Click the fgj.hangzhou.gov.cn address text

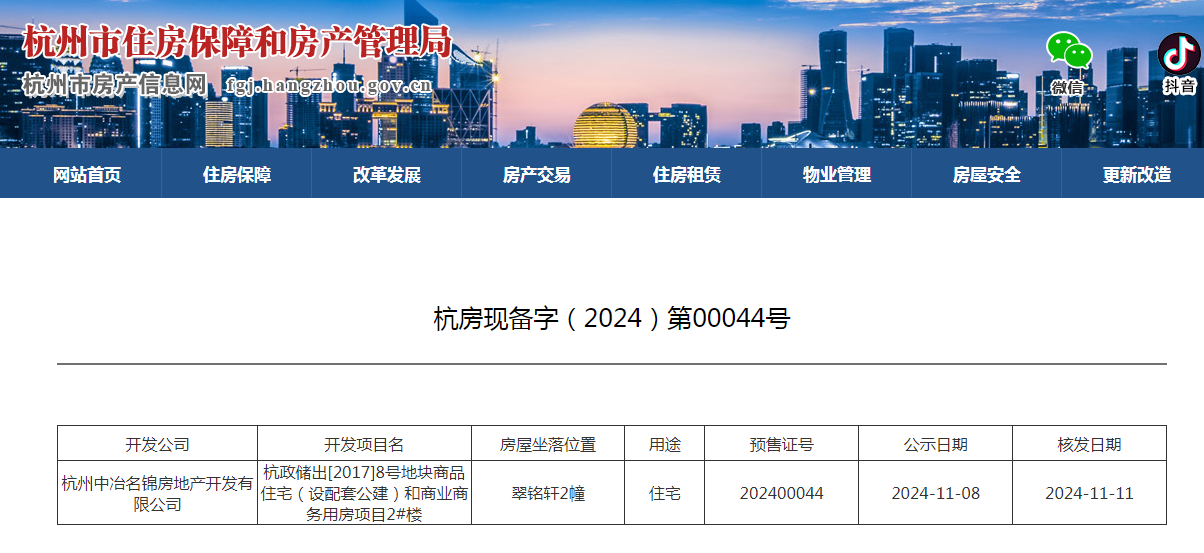pos(329,86)
